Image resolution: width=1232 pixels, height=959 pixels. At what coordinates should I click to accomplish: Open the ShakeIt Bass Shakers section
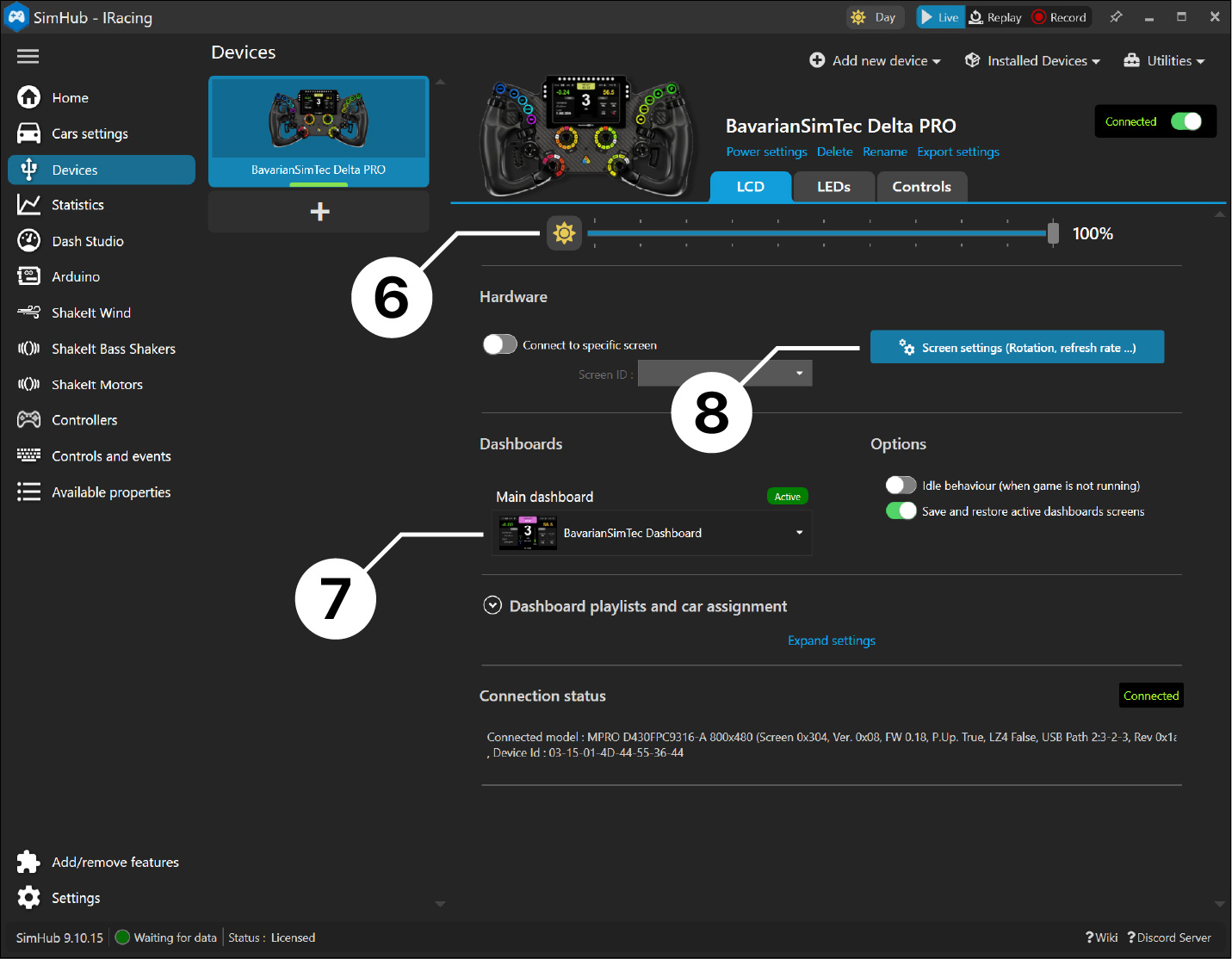[x=28, y=348]
